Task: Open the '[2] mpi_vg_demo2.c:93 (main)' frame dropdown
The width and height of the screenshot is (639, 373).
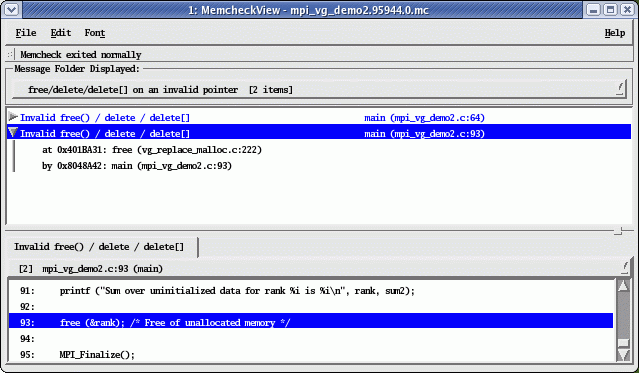Action: 319,269
